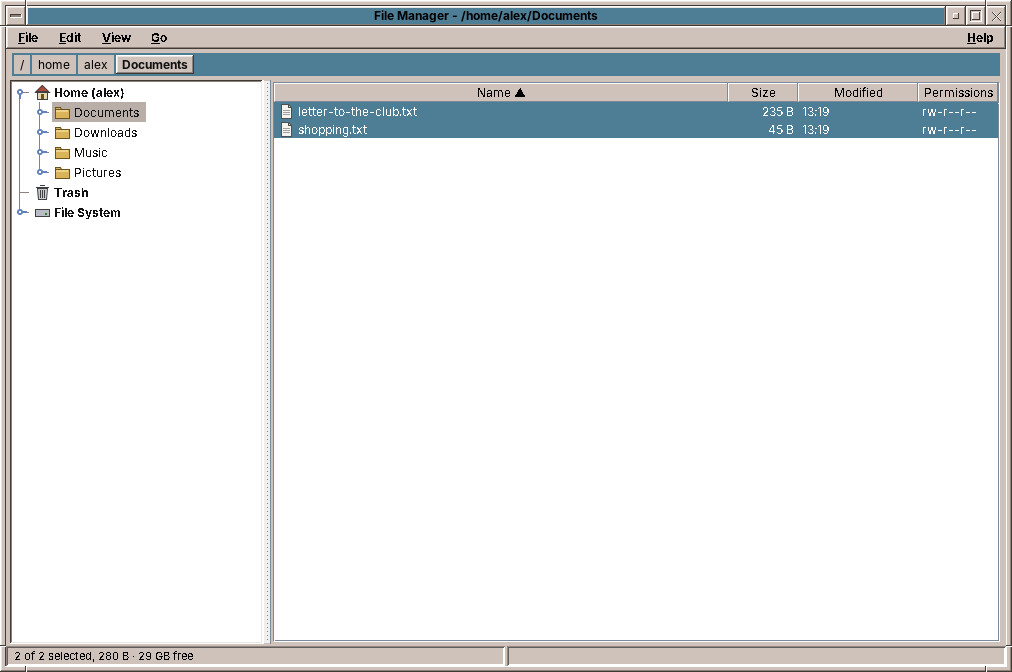Image resolution: width=1012 pixels, height=672 pixels.
Task: Expand the File System tree node
Action: point(21,212)
